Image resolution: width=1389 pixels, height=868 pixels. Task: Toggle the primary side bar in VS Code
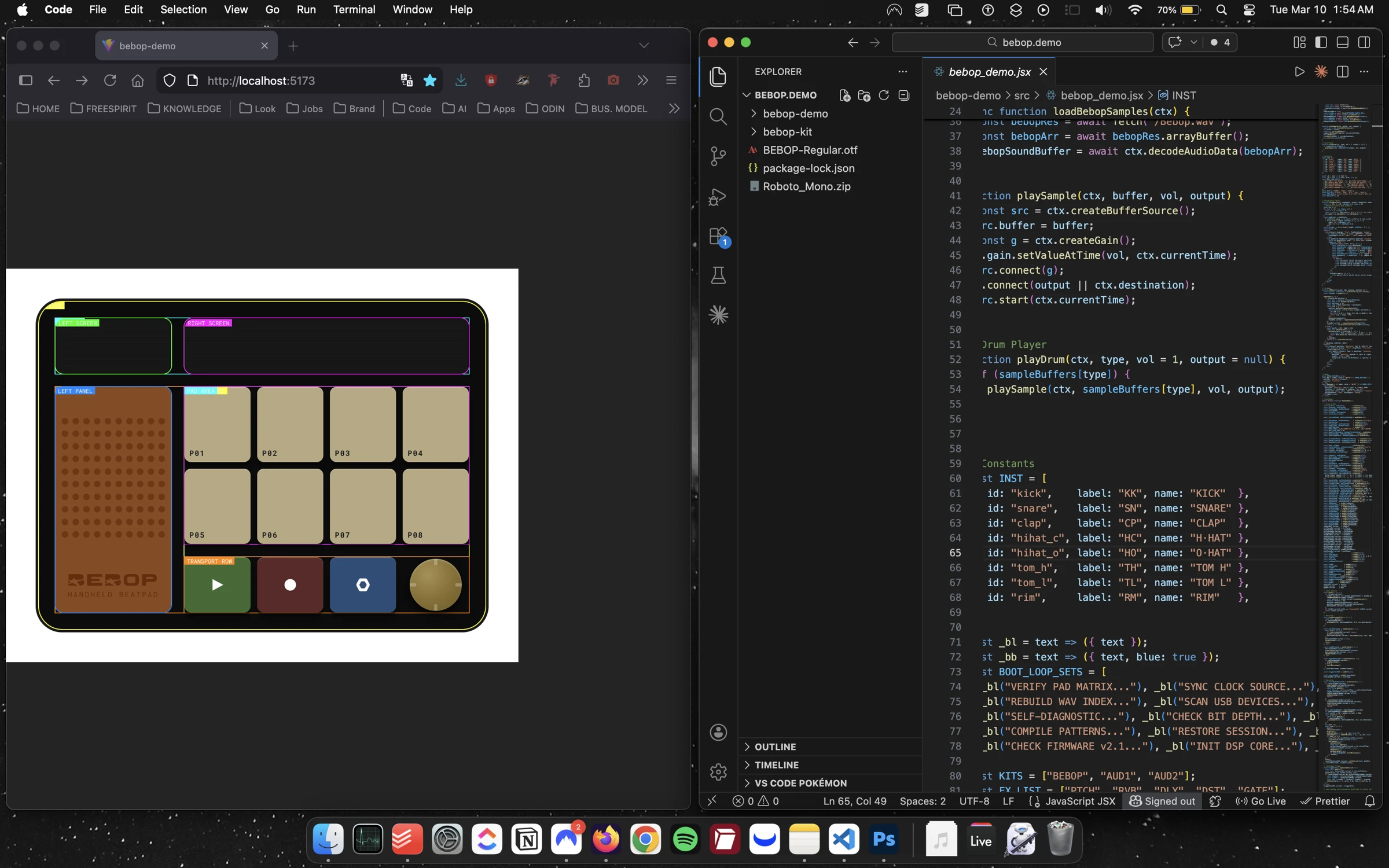click(1321, 42)
